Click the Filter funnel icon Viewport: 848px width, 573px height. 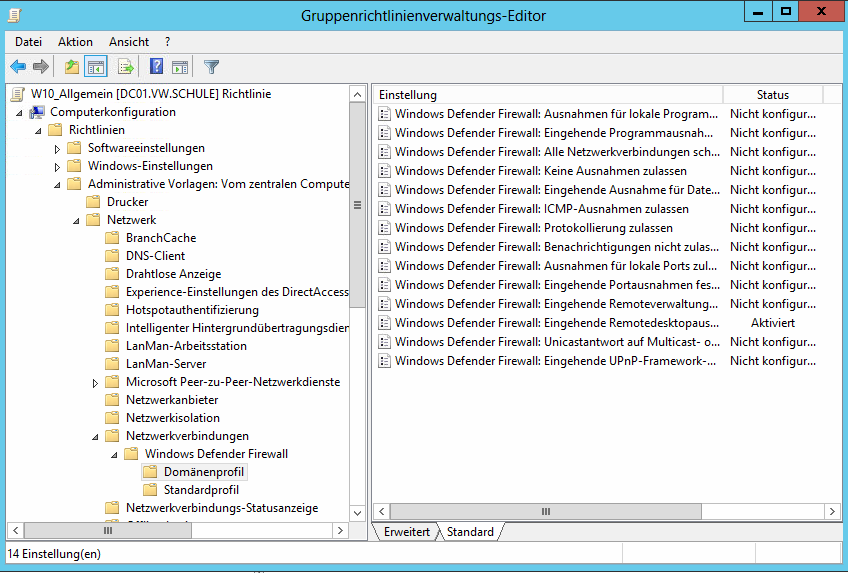click(x=211, y=67)
